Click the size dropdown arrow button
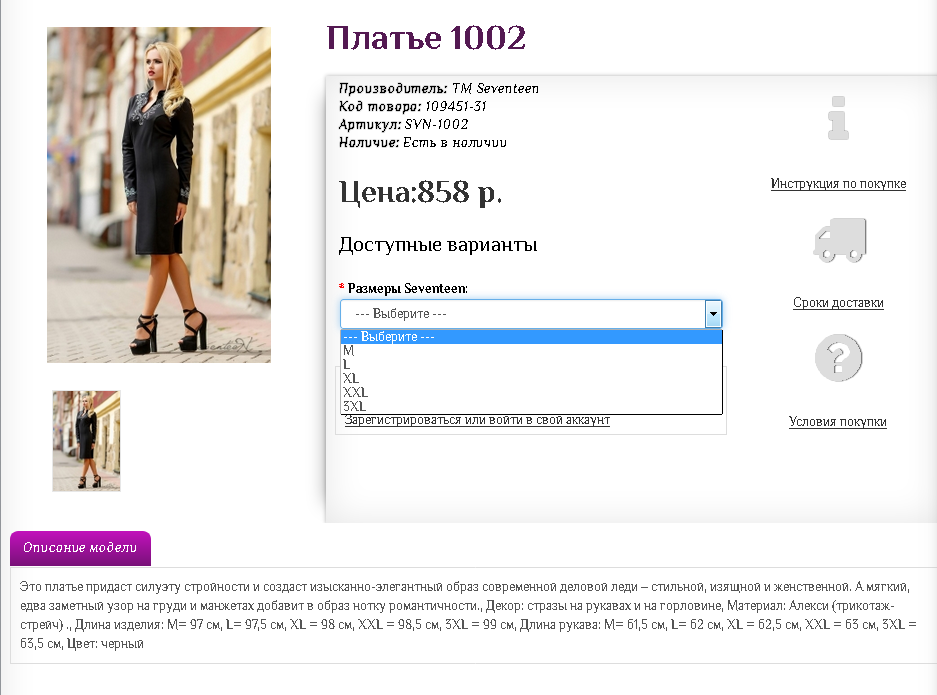The height and width of the screenshot is (695, 937). [713, 314]
